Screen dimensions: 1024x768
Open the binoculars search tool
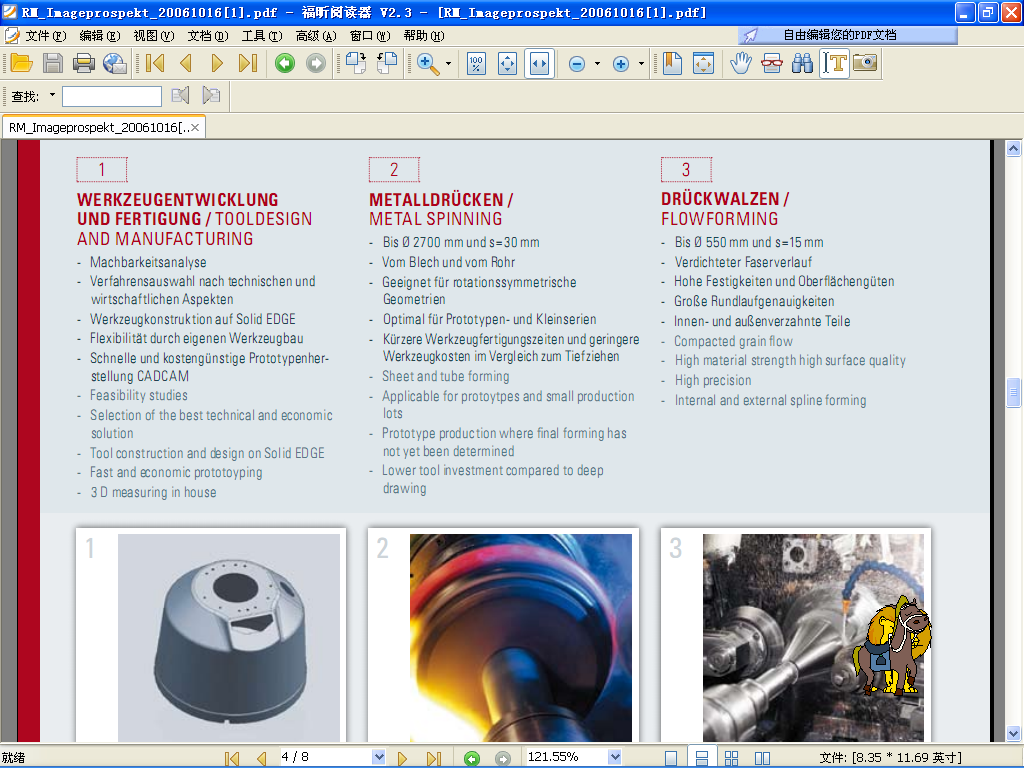coord(803,63)
